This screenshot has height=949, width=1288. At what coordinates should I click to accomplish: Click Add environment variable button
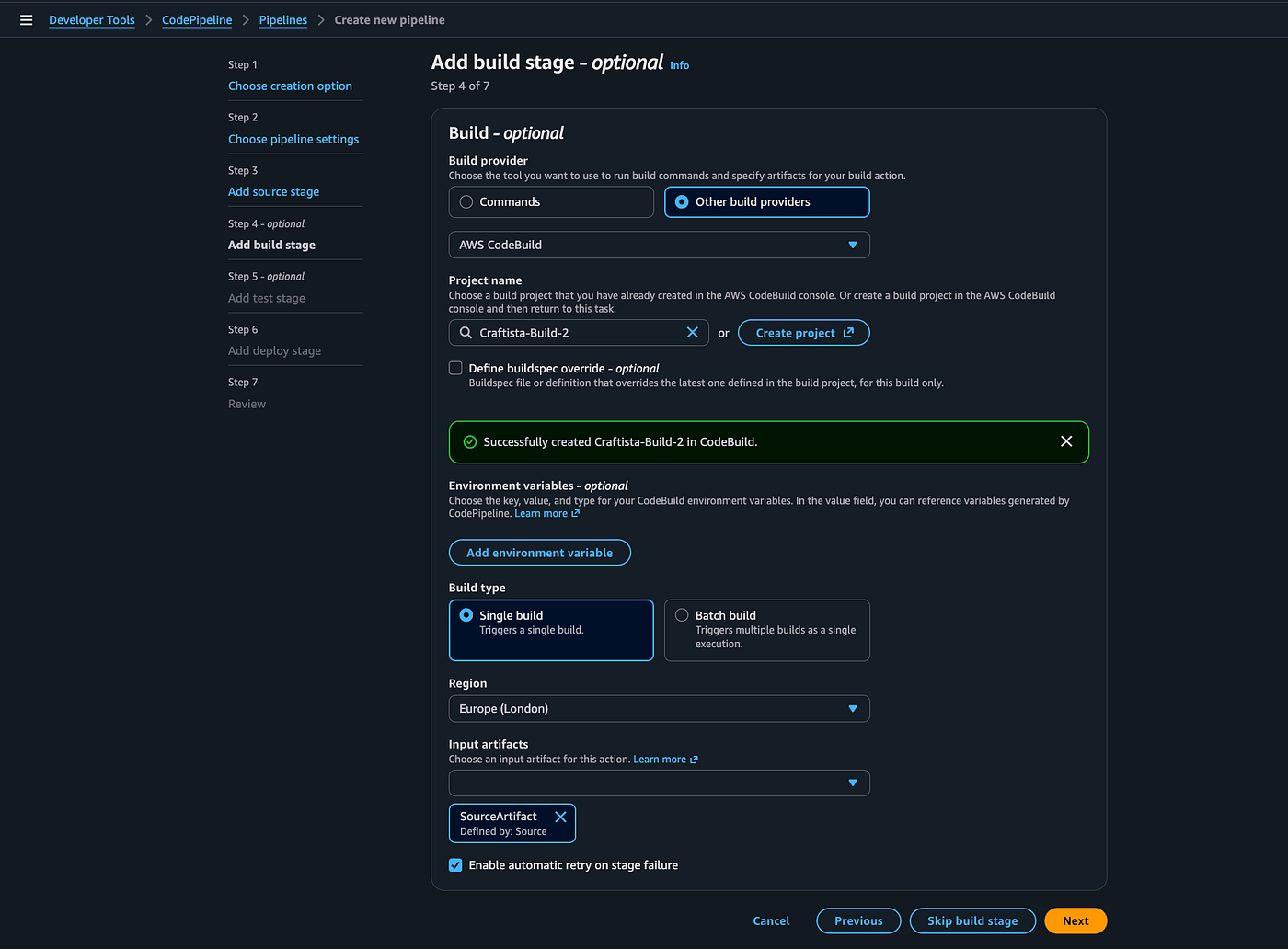click(x=539, y=553)
